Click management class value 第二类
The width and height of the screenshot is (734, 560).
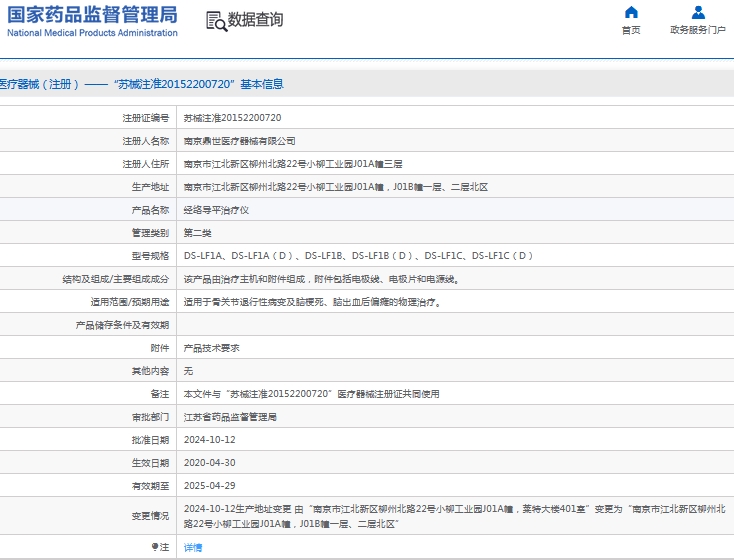197,233
